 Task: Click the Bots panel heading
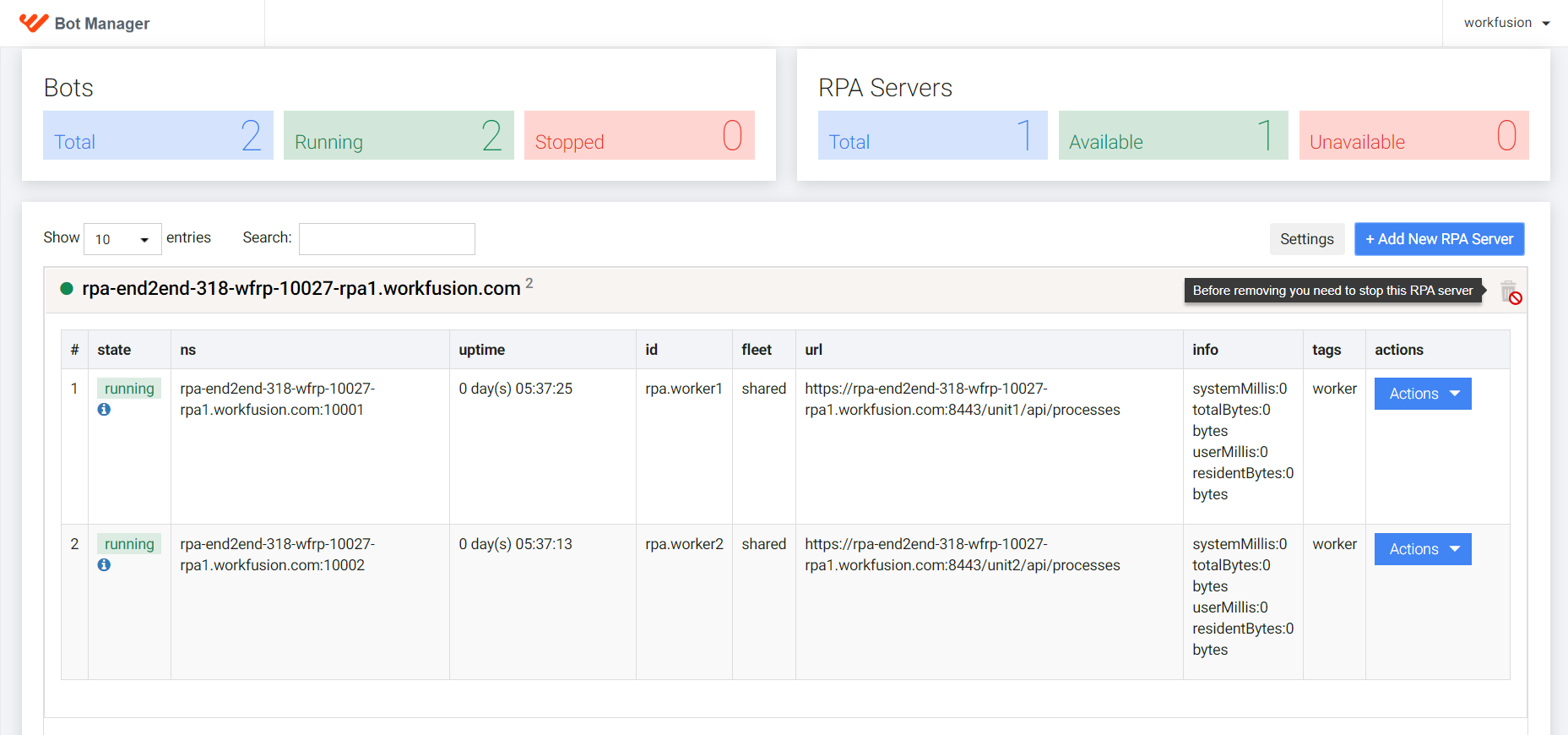(68, 88)
